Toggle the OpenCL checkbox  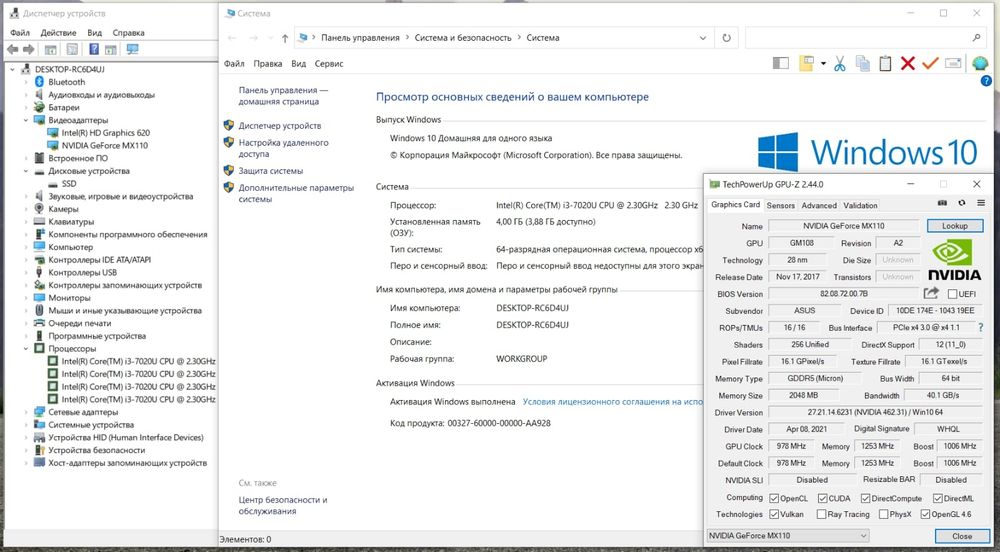tap(774, 498)
